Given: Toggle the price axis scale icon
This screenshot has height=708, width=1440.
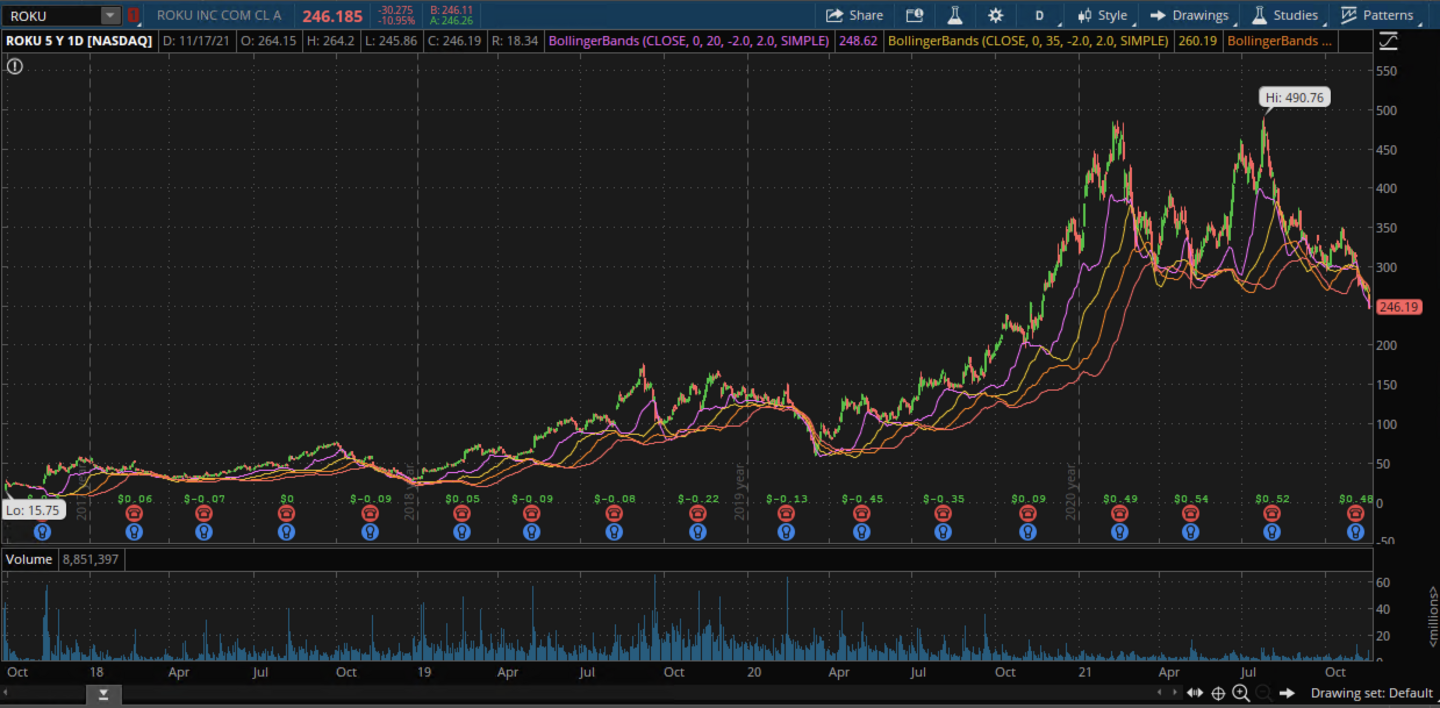Looking at the screenshot, I should pos(1388,41).
